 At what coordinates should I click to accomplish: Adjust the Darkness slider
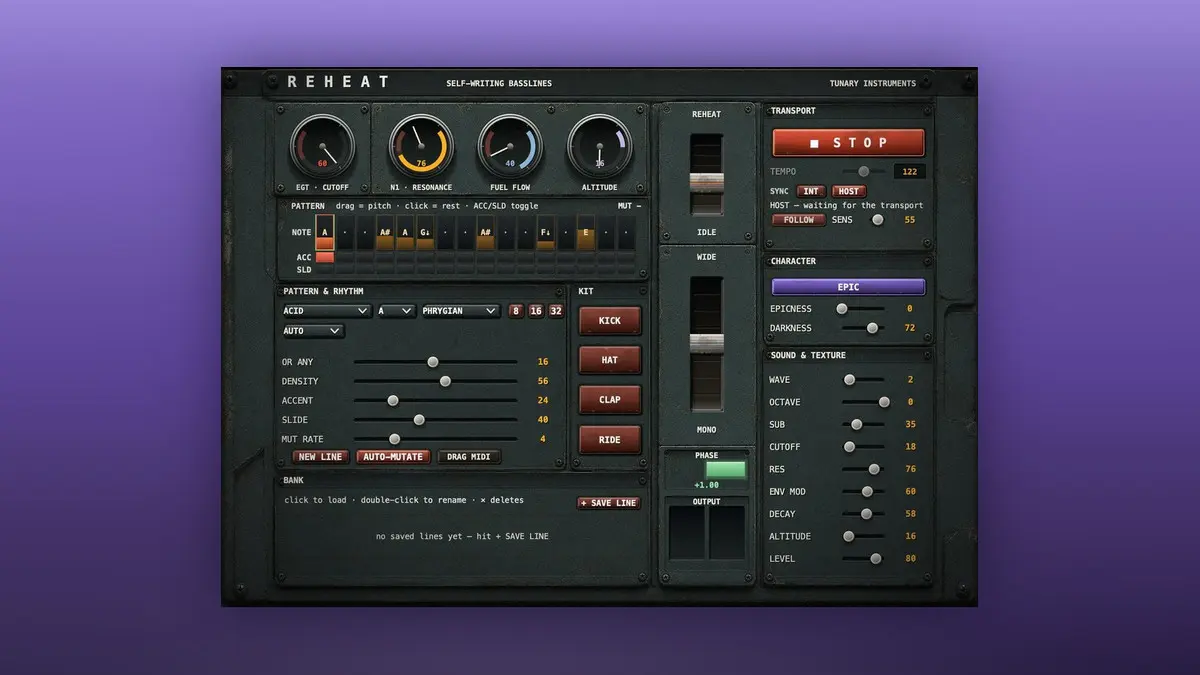click(864, 328)
